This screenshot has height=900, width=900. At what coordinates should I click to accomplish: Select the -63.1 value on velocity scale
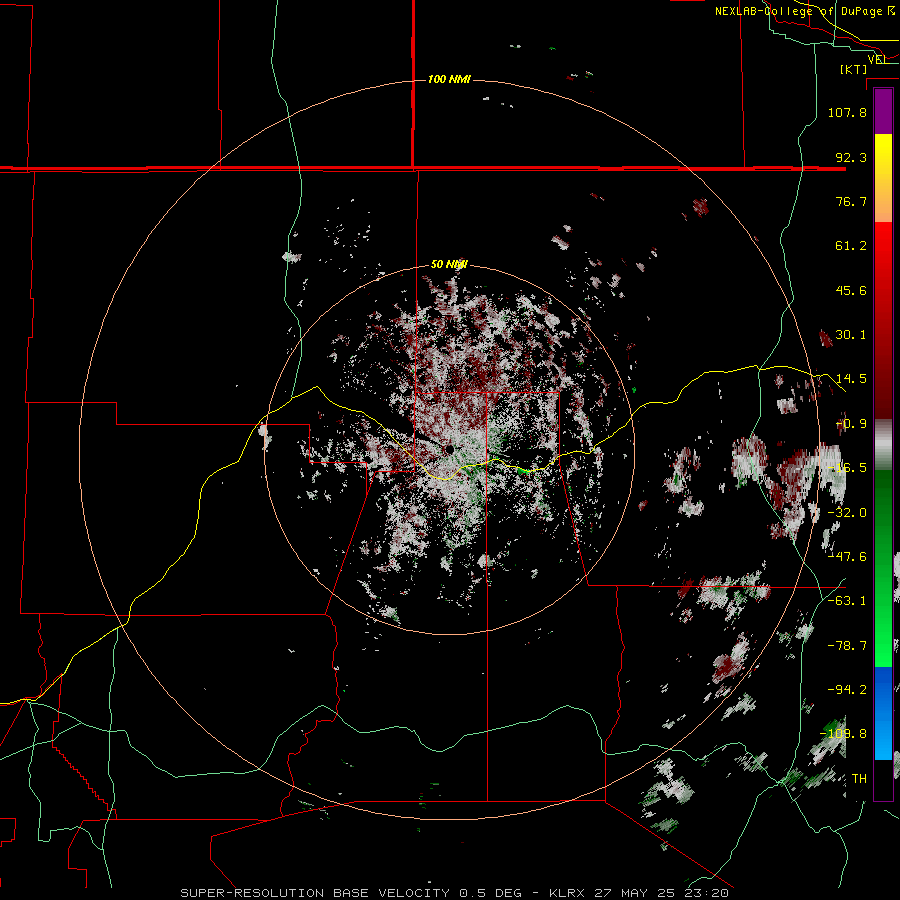coord(847,601)
